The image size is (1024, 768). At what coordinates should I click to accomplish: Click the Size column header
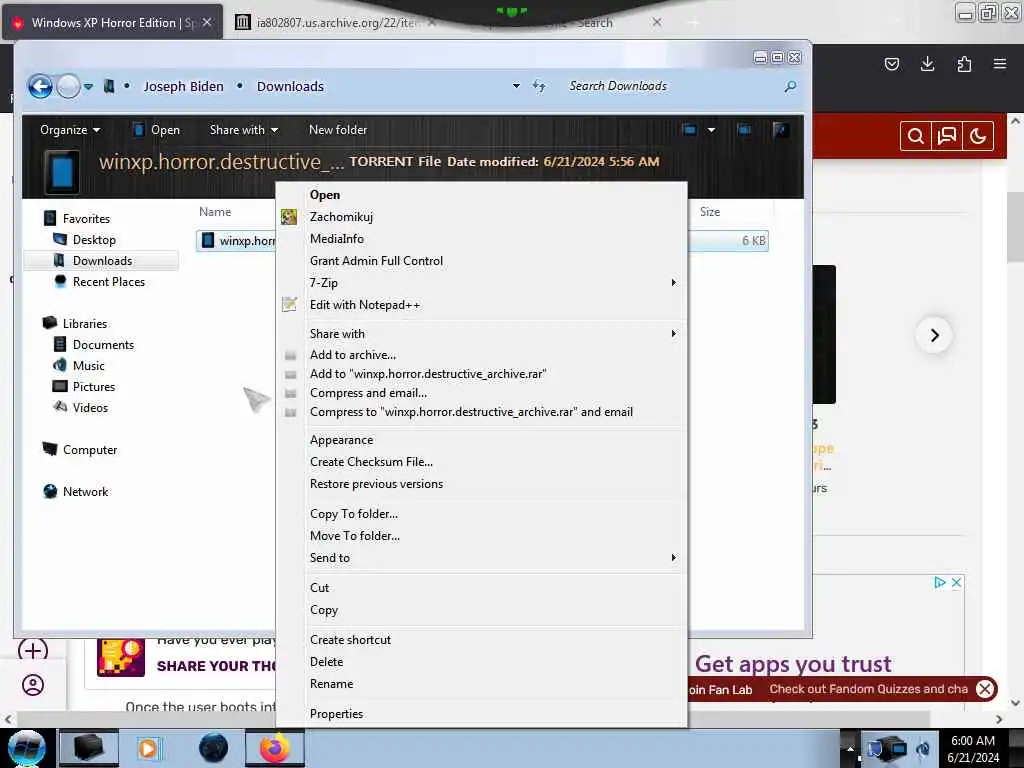point(710,212)
